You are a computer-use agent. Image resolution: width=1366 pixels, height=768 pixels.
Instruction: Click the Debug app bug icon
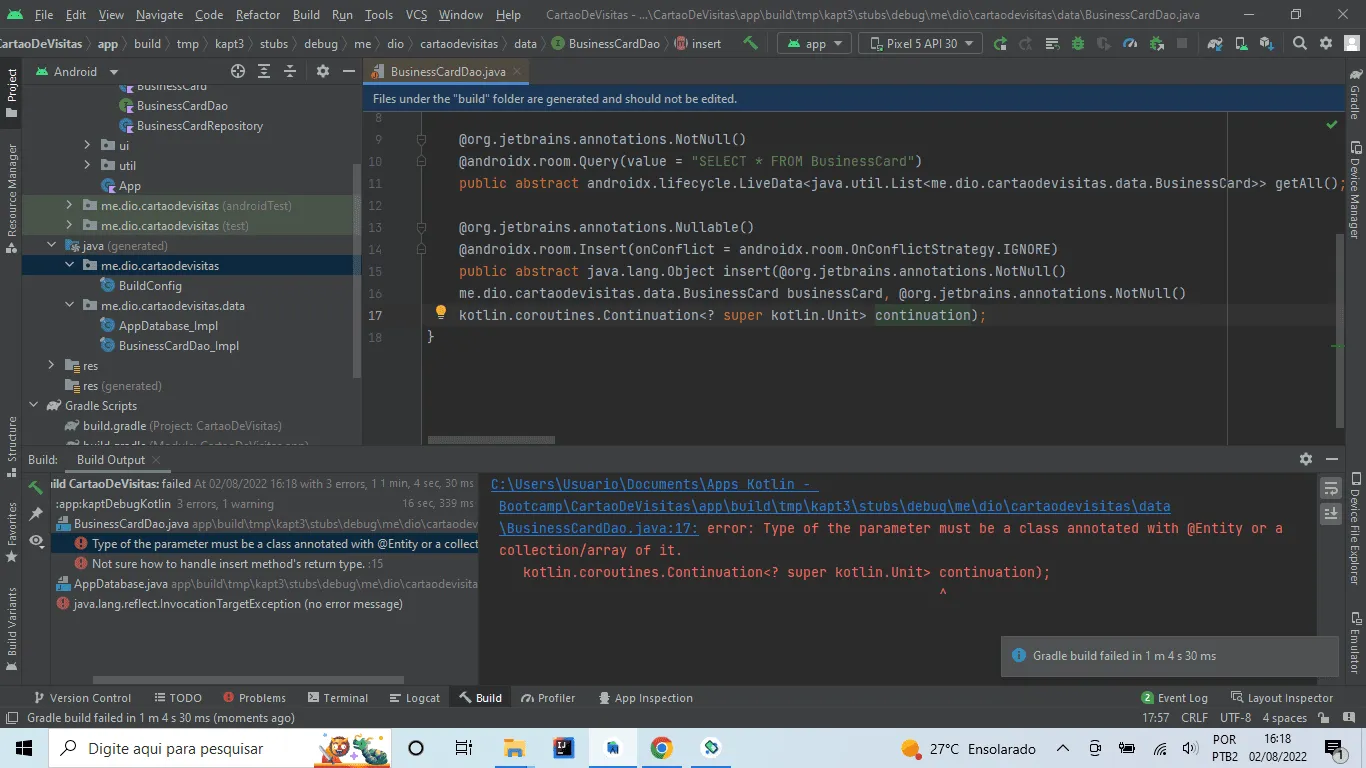point(1078,43)
